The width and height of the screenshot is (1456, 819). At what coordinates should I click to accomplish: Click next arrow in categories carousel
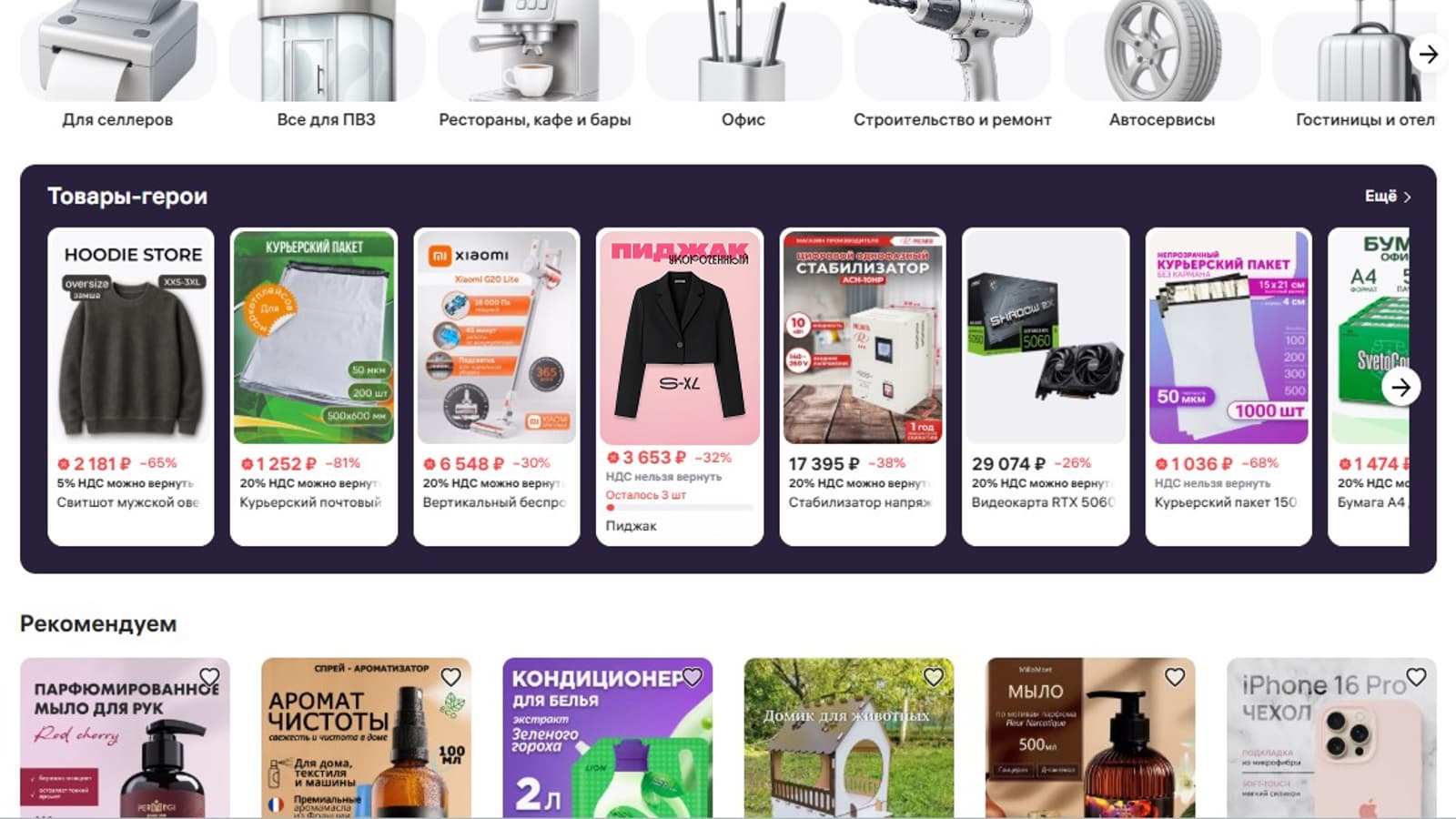point(1429,55)
